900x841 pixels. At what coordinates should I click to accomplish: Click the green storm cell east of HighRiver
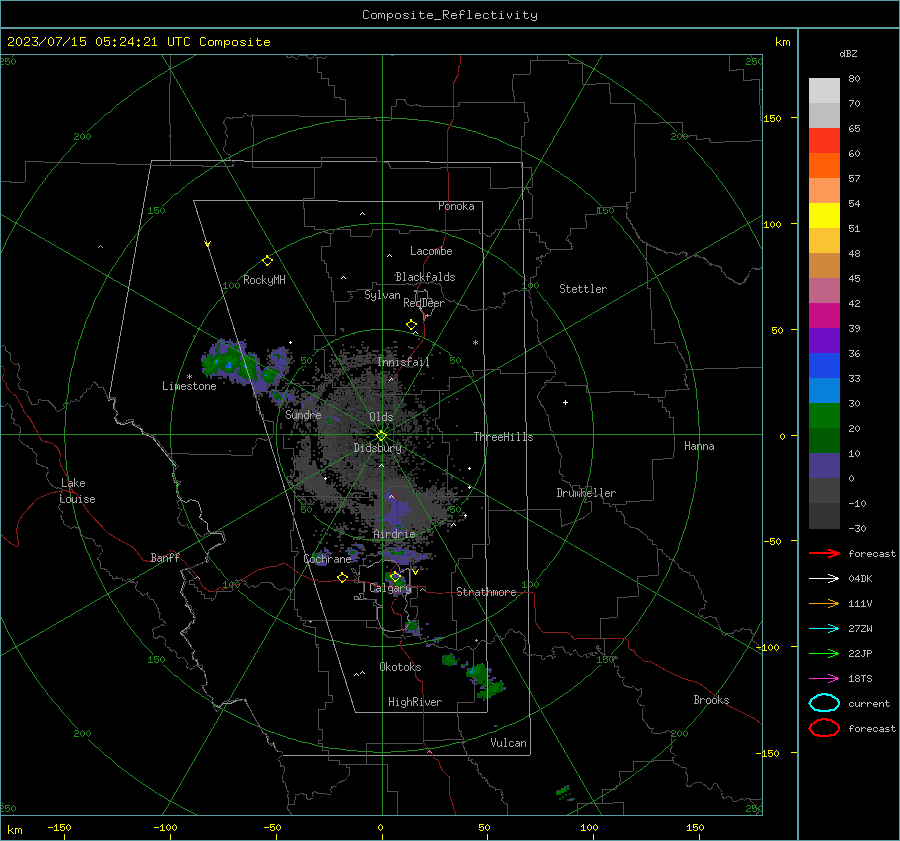484,680
